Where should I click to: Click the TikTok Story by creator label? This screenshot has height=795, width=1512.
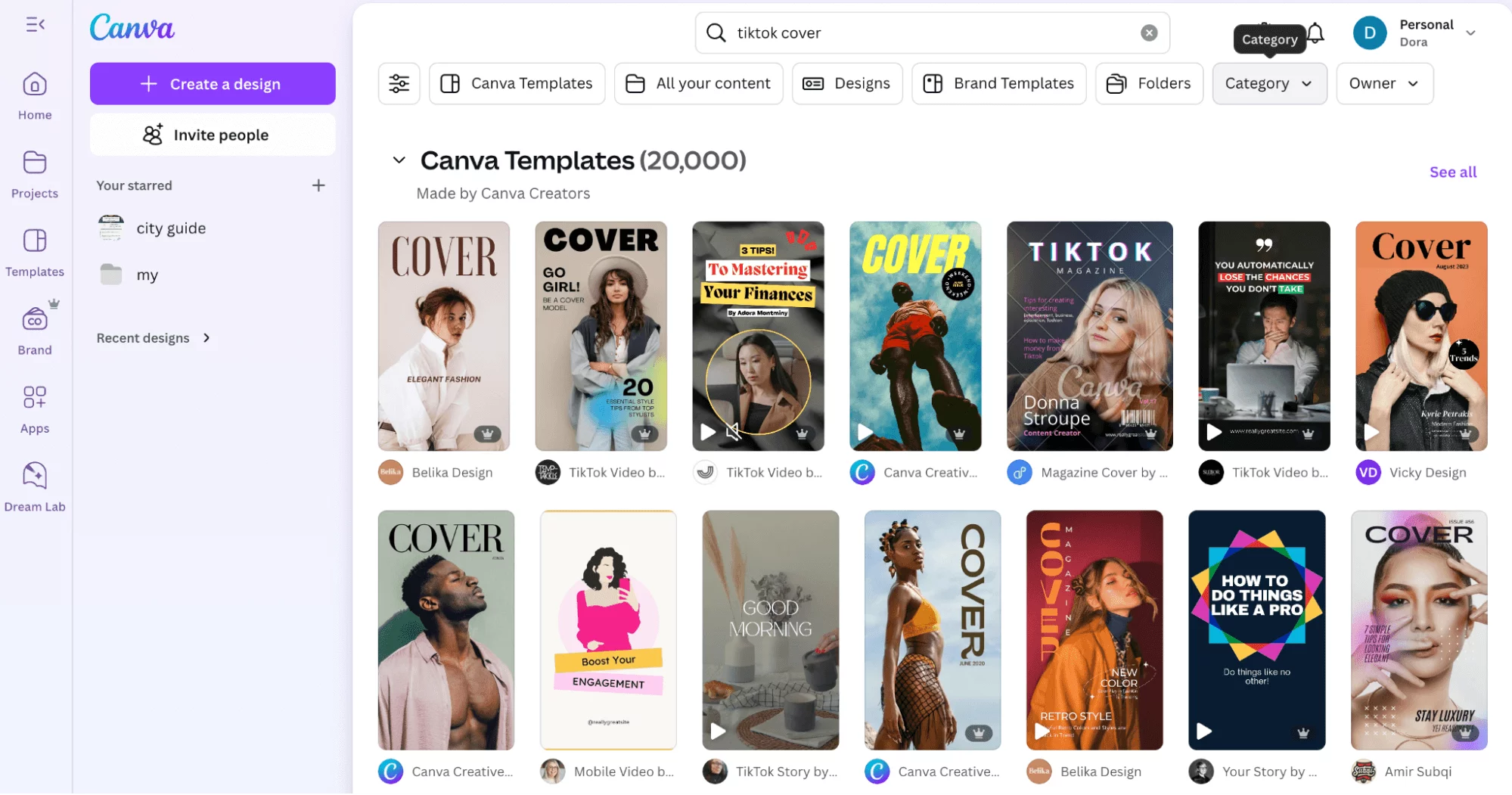pos(787,772)
